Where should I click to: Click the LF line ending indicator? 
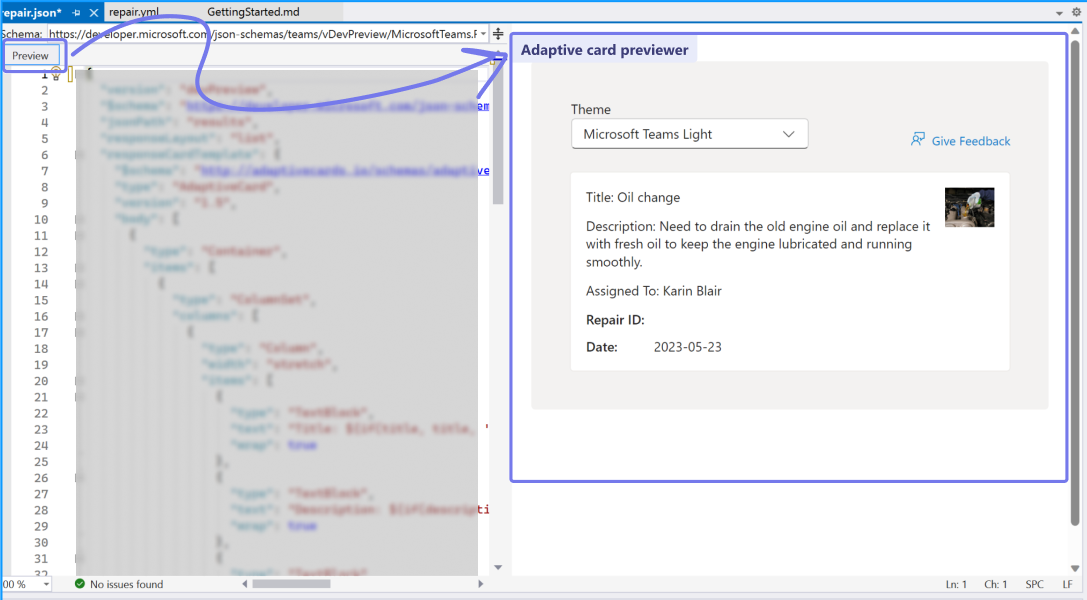(x=1068, y=584)
